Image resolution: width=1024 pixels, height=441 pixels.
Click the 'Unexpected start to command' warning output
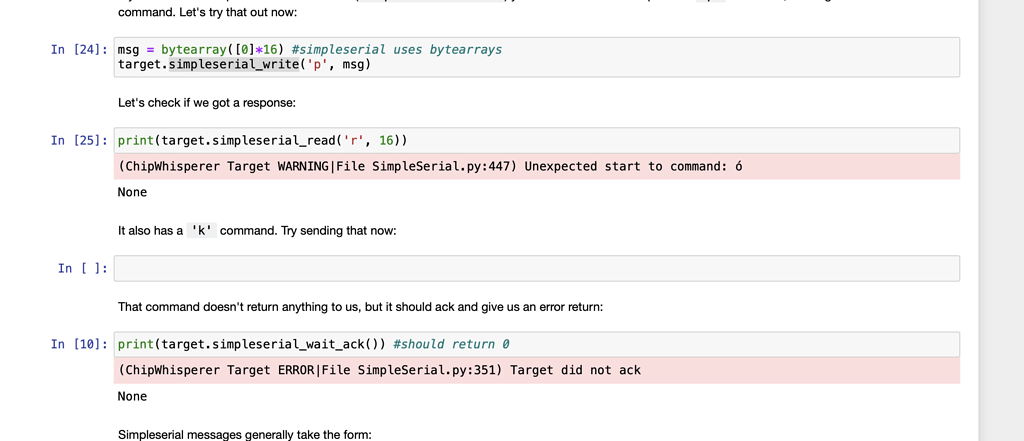coord(430,166)
